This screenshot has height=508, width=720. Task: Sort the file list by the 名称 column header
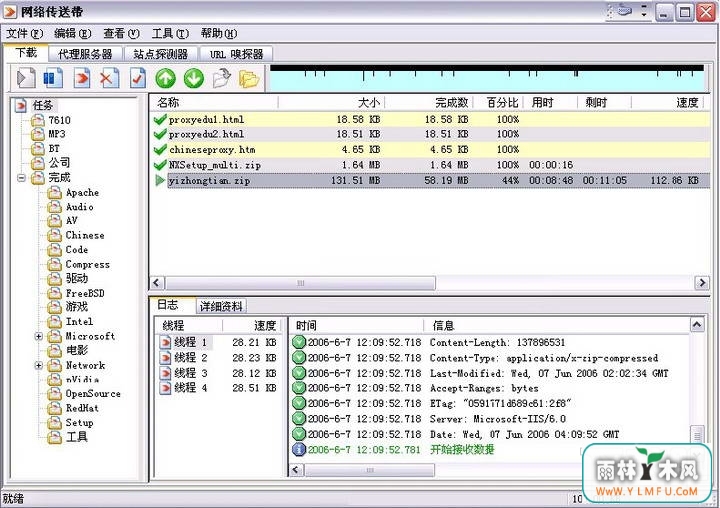tap(214, 102)
